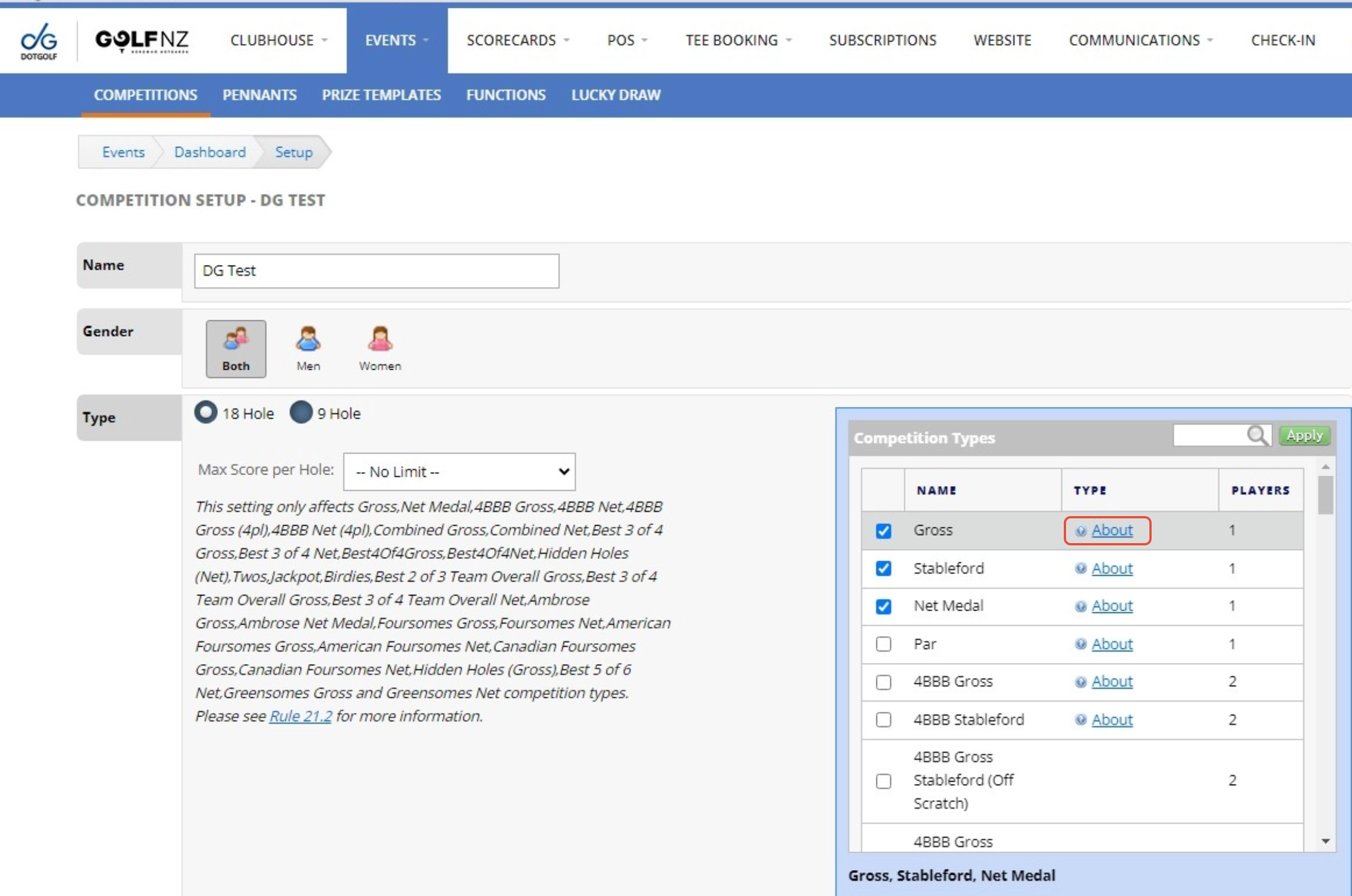
Task: Click the competition types search magnifier icon
Action: point(1257,436)
